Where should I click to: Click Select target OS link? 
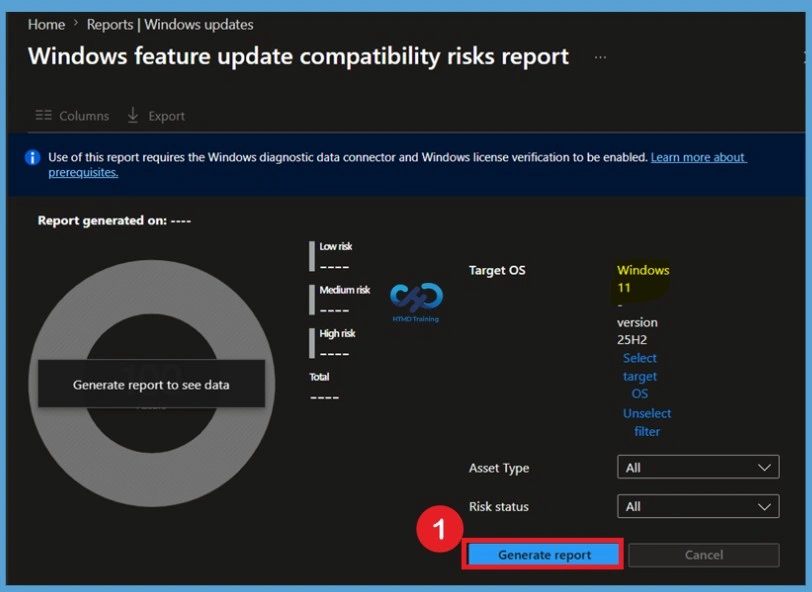(640, 376)
